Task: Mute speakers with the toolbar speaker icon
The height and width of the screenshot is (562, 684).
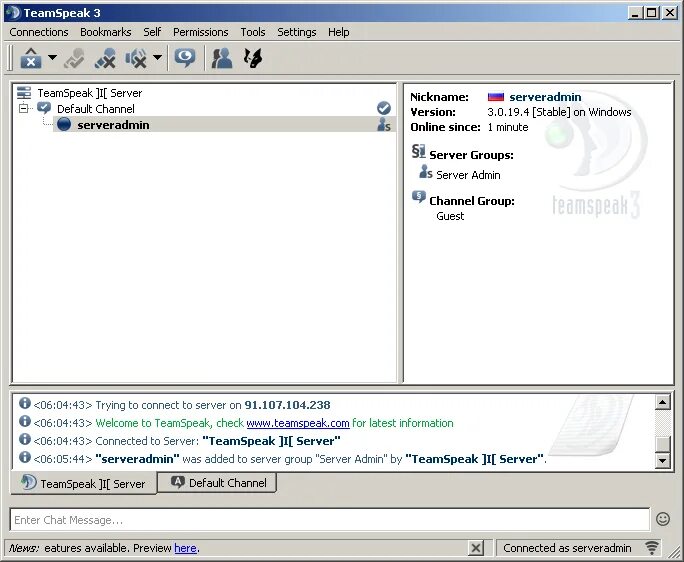Action: coord(136,58)
